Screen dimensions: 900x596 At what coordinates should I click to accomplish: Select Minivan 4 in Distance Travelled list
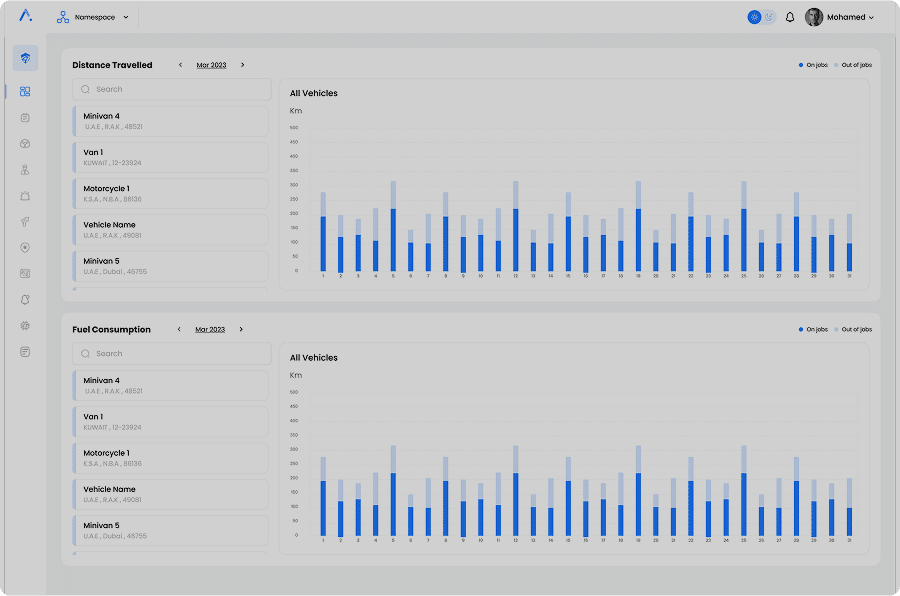(170, 121)
